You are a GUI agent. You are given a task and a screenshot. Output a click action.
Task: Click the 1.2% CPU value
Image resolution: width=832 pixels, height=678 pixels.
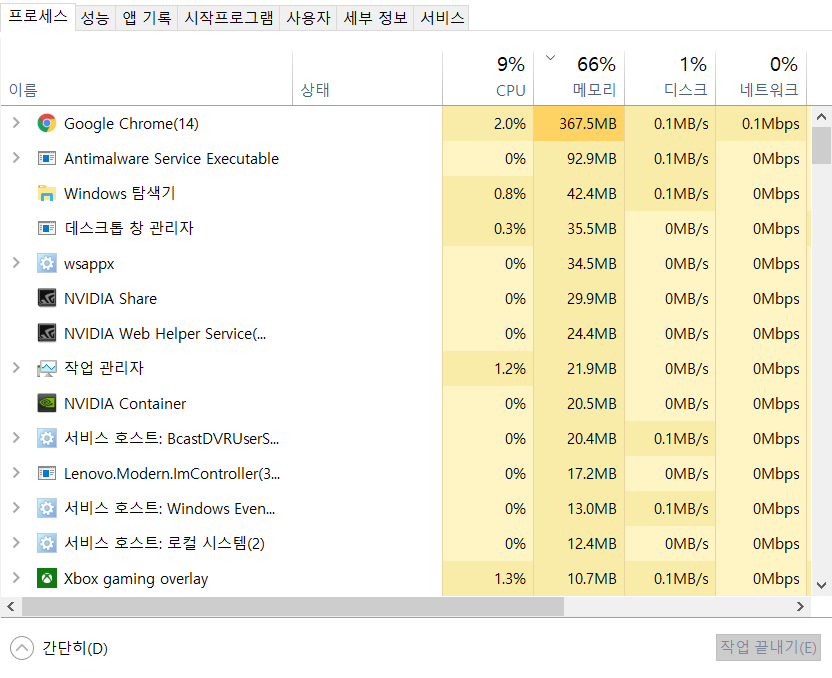click(x=510, y=369)
